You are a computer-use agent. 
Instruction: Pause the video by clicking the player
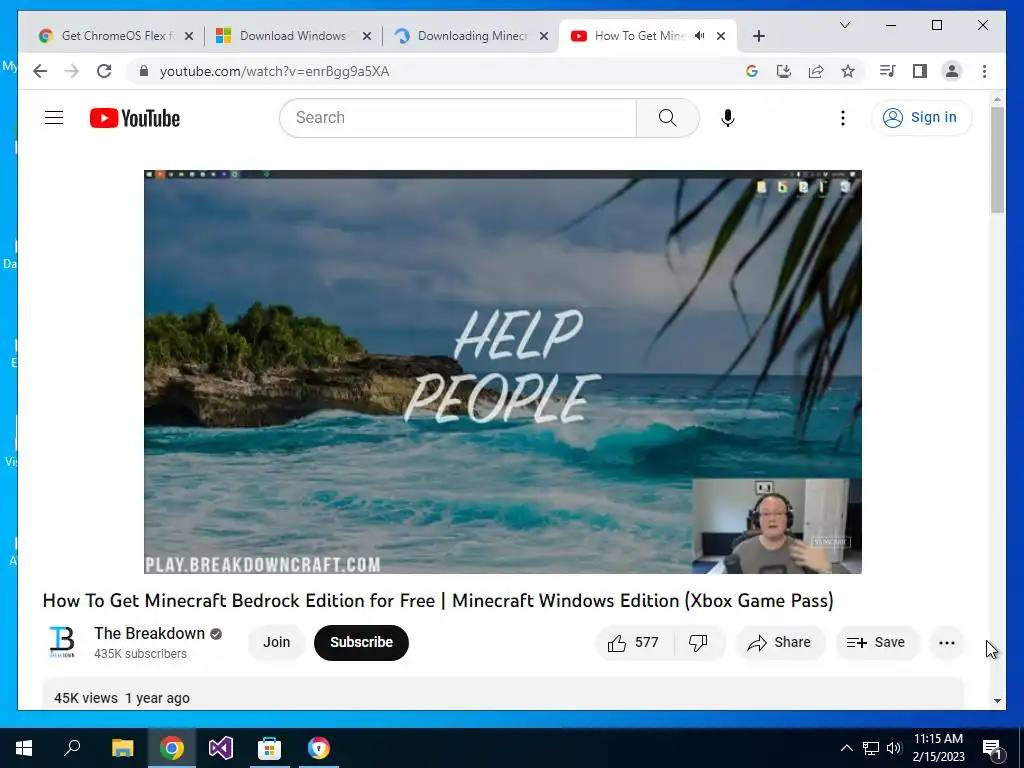pyautogui.click(x=502, y=372)
